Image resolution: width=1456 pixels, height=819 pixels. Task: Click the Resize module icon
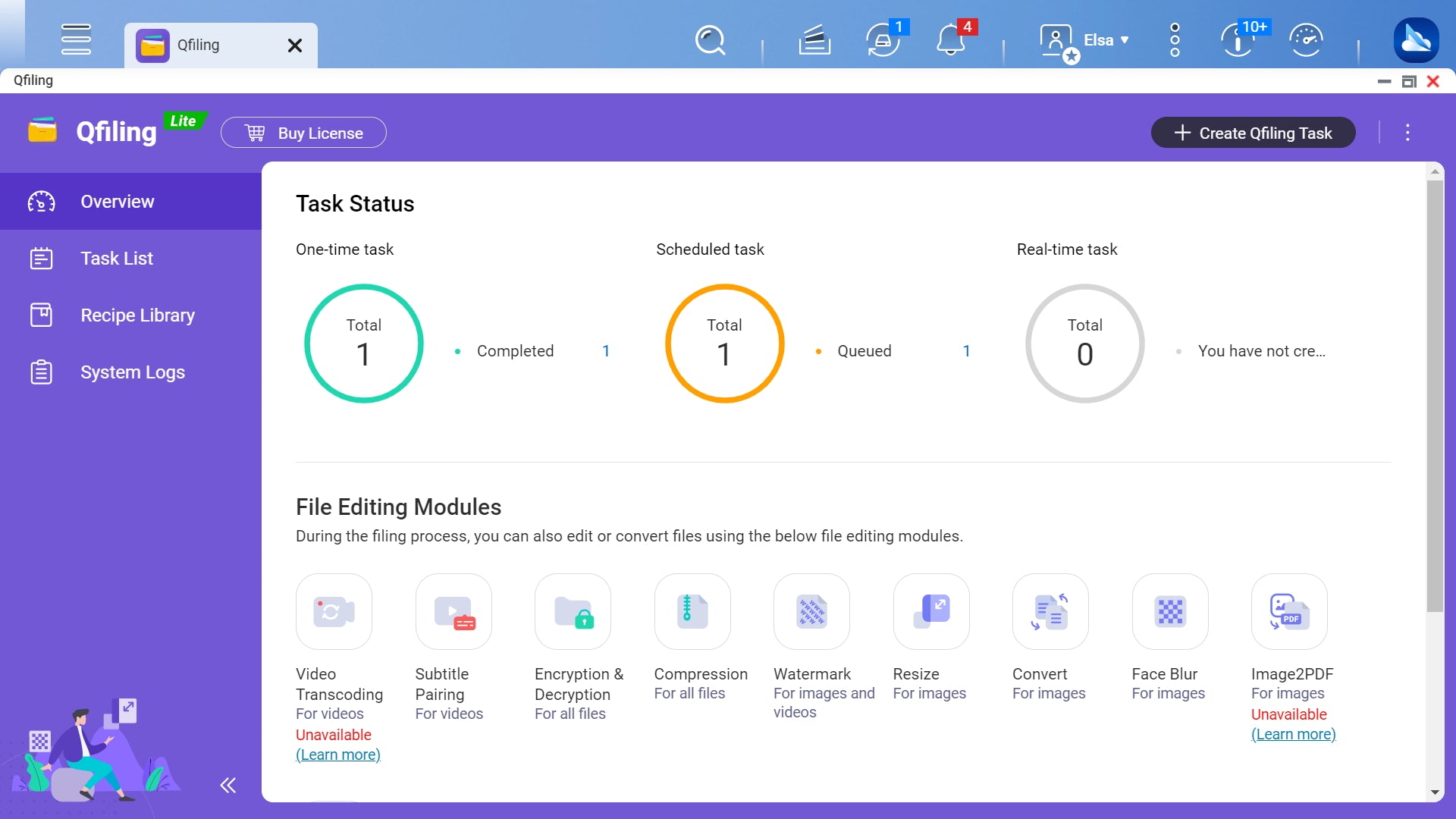[x=930, y=610]
